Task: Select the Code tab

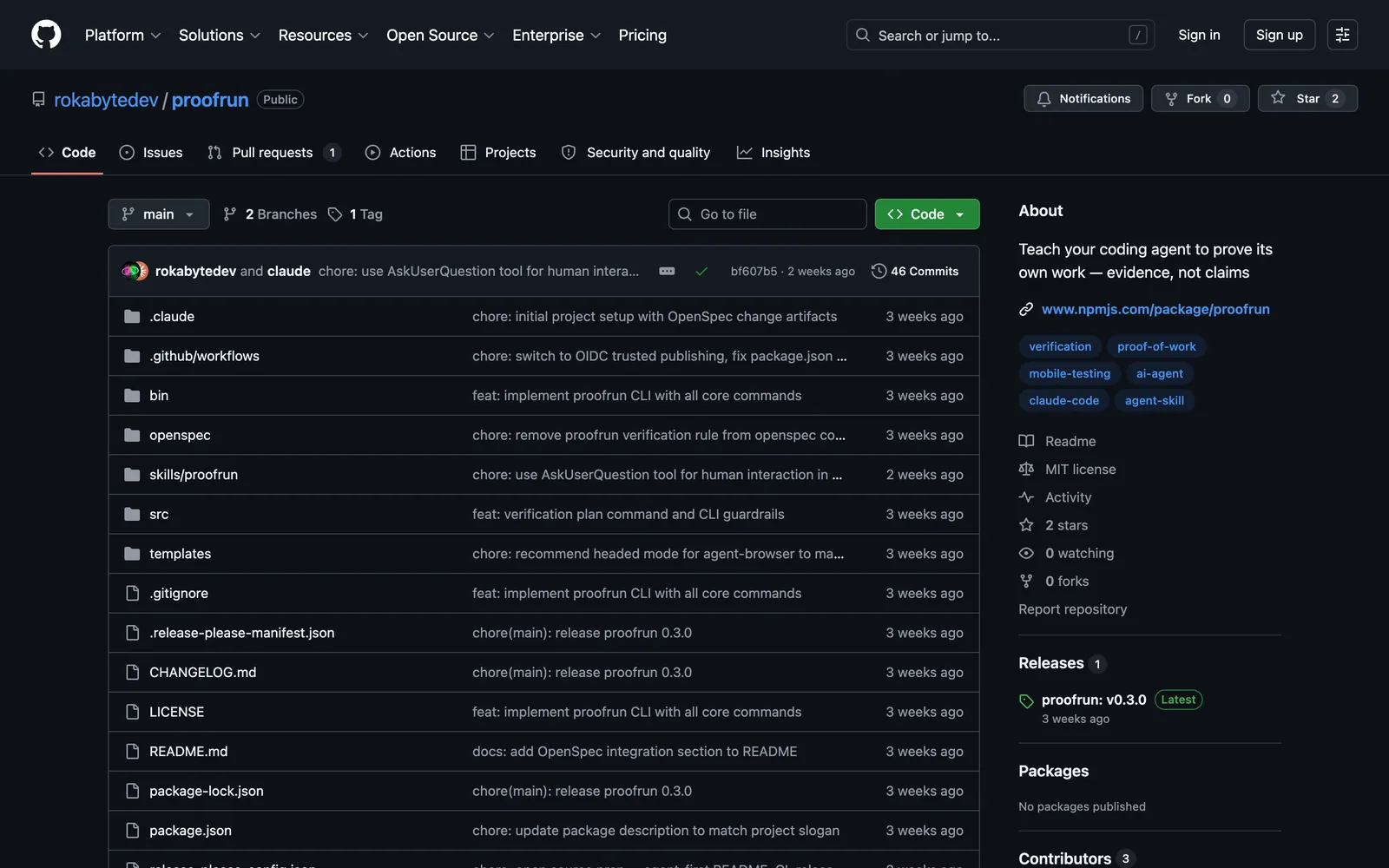Action: [67, 153]
